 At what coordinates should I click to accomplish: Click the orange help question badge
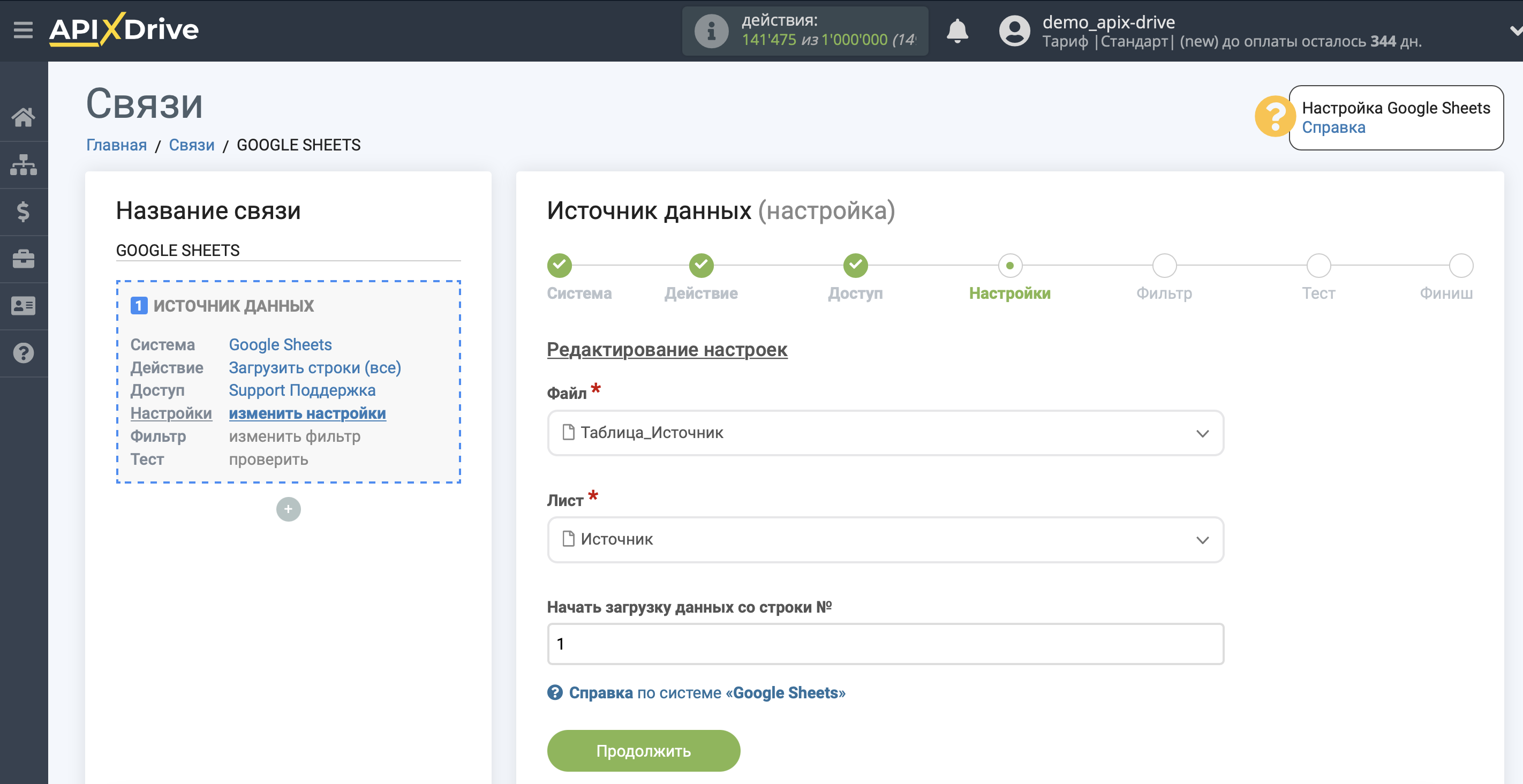click(1274, 117)
